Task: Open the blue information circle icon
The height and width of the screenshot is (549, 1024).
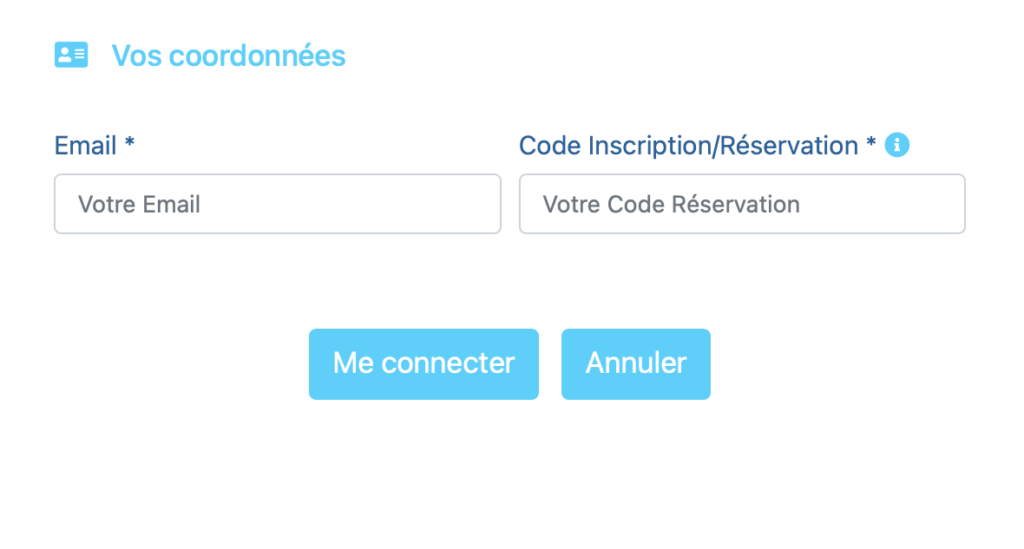Action: 897,146
